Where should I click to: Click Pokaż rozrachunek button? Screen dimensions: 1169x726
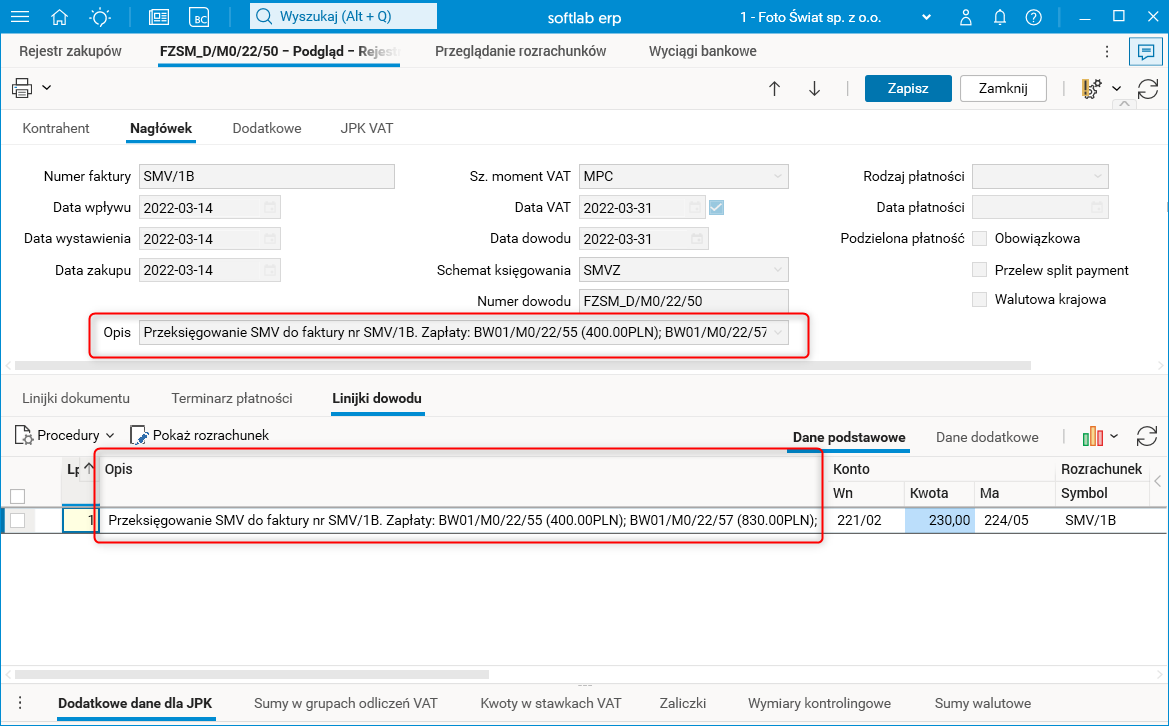(x=200, y=435)
